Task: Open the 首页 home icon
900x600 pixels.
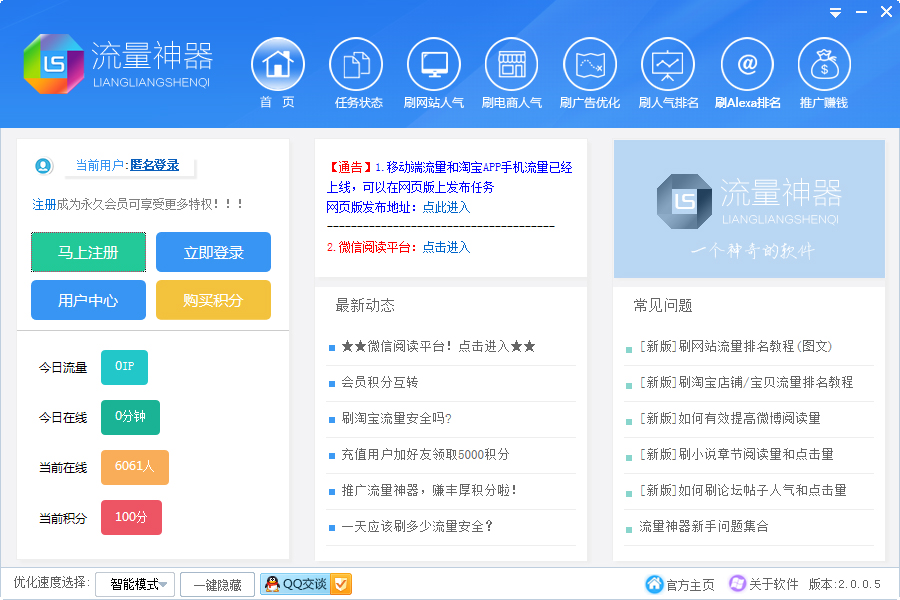Action: pos(277,65)
